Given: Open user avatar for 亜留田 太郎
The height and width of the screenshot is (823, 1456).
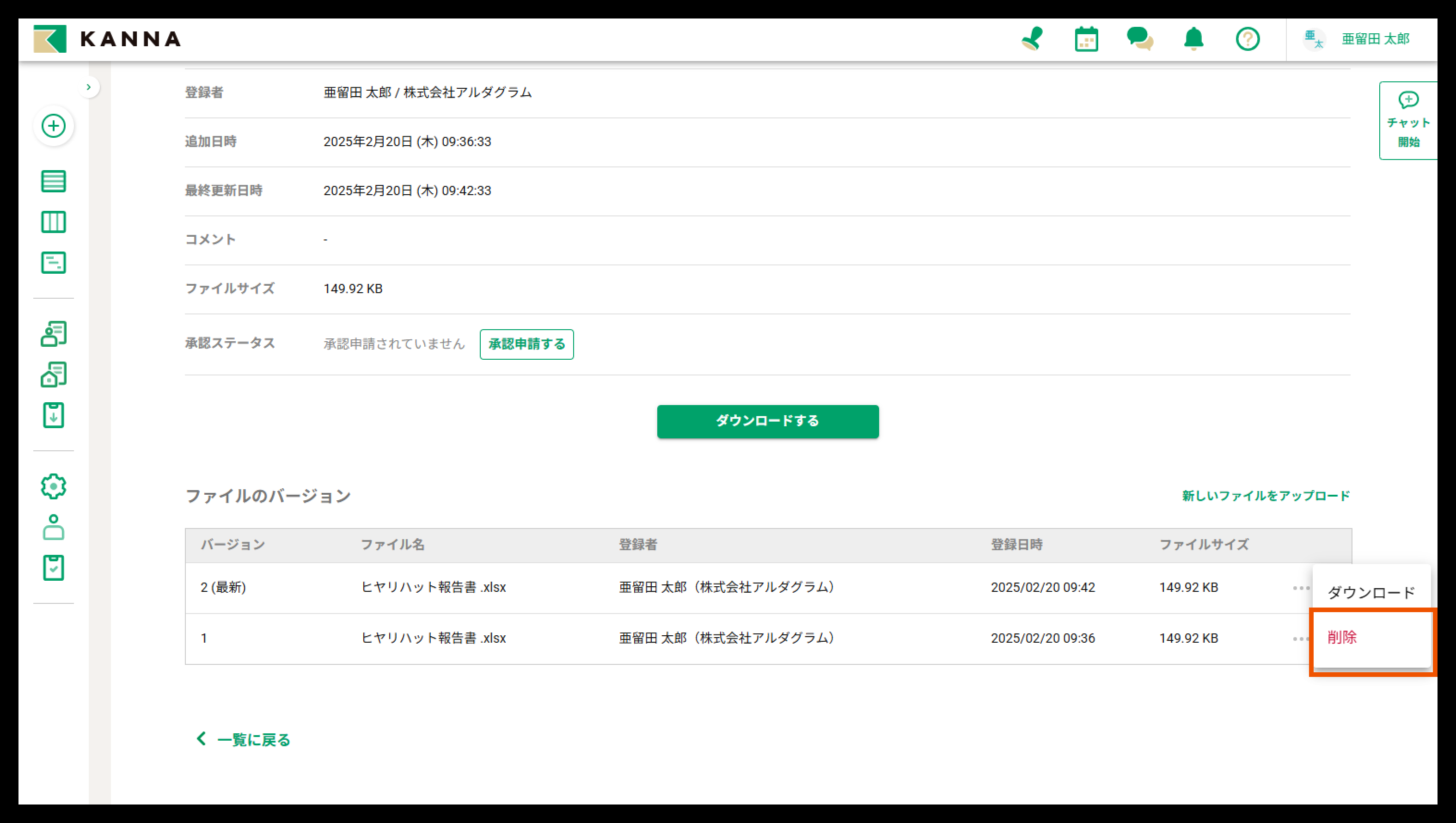Looking at the screenshot, I should click(1314, 39).
